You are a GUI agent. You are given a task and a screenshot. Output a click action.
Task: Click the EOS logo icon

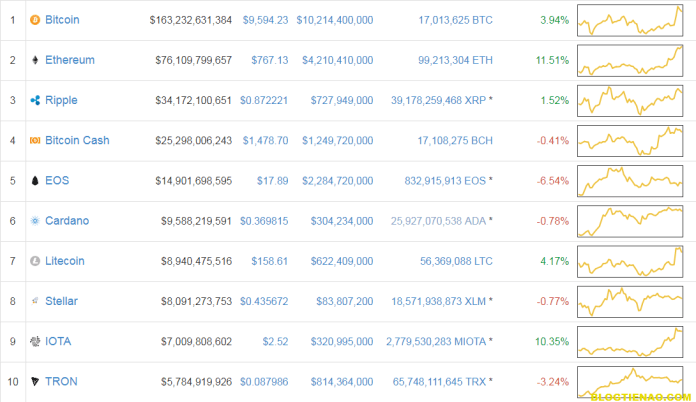pyautogui.click(x=35, y=181)
